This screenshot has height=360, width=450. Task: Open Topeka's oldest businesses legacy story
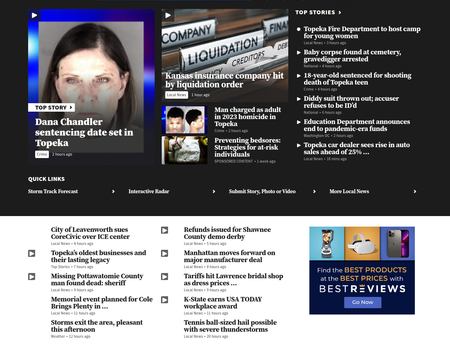click(98, 256)
